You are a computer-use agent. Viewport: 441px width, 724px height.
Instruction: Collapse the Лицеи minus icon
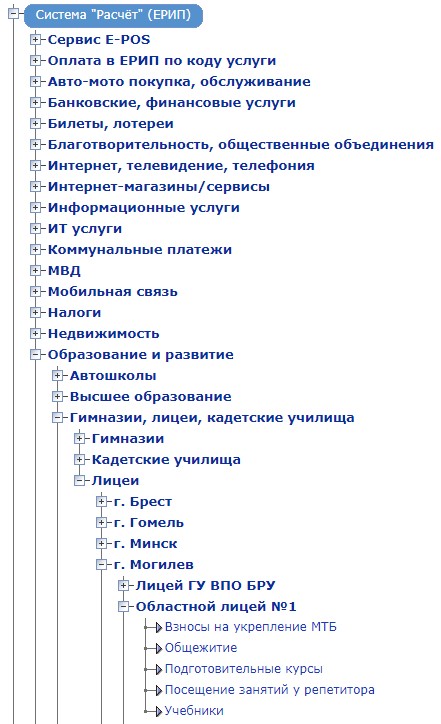pyautogui.click(x=79, y=481)
